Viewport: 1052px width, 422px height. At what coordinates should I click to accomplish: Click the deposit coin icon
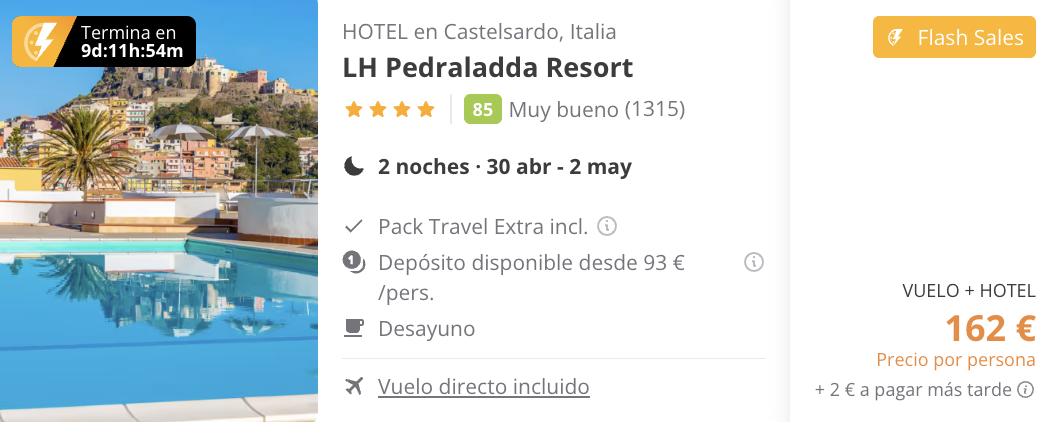pos(354,262)
